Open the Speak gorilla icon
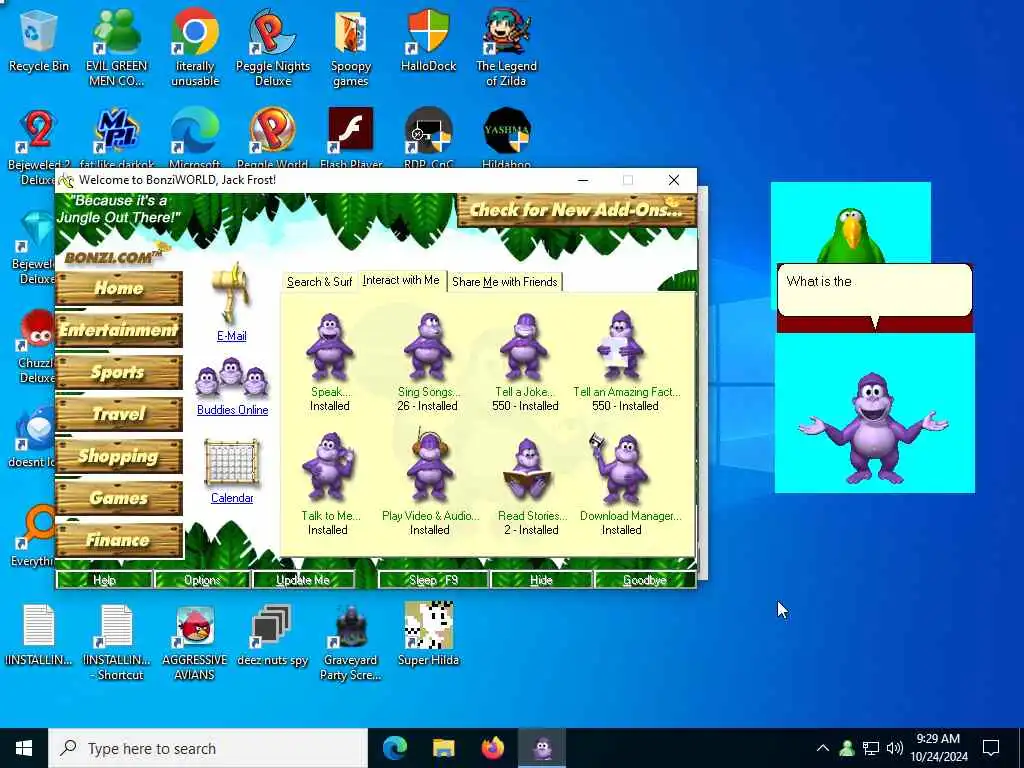The width and height of the screenshot is (1024, 768). [x=330, y=347]
